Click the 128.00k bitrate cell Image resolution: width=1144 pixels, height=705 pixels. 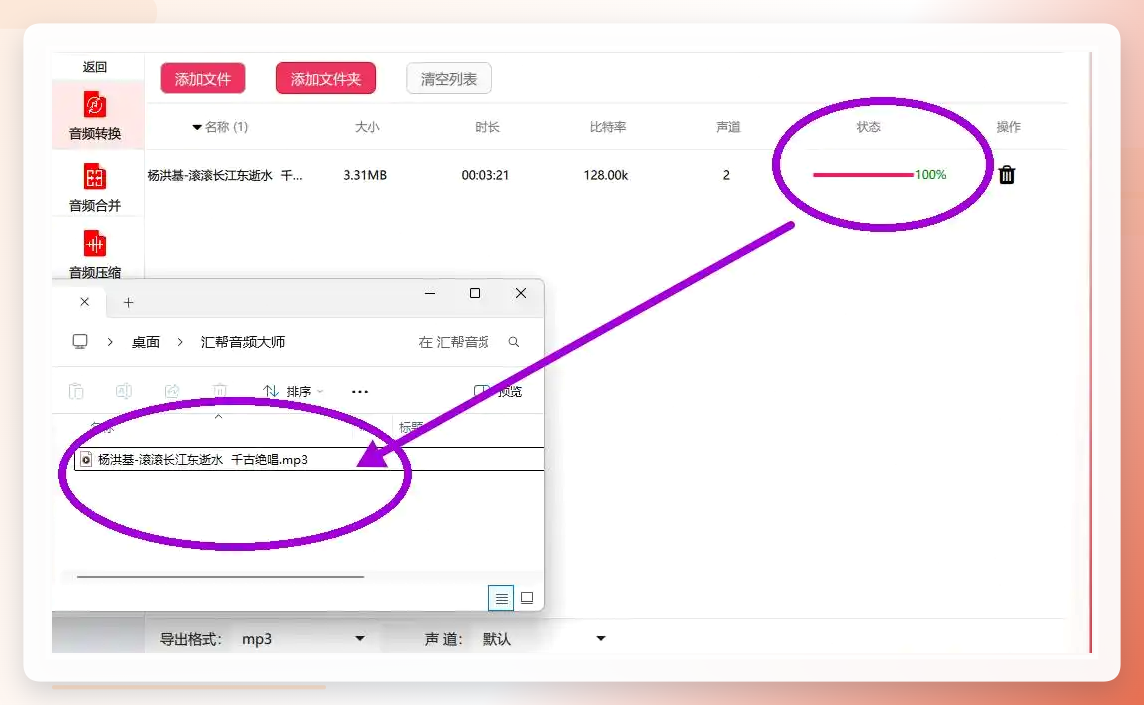pos(606,175)
